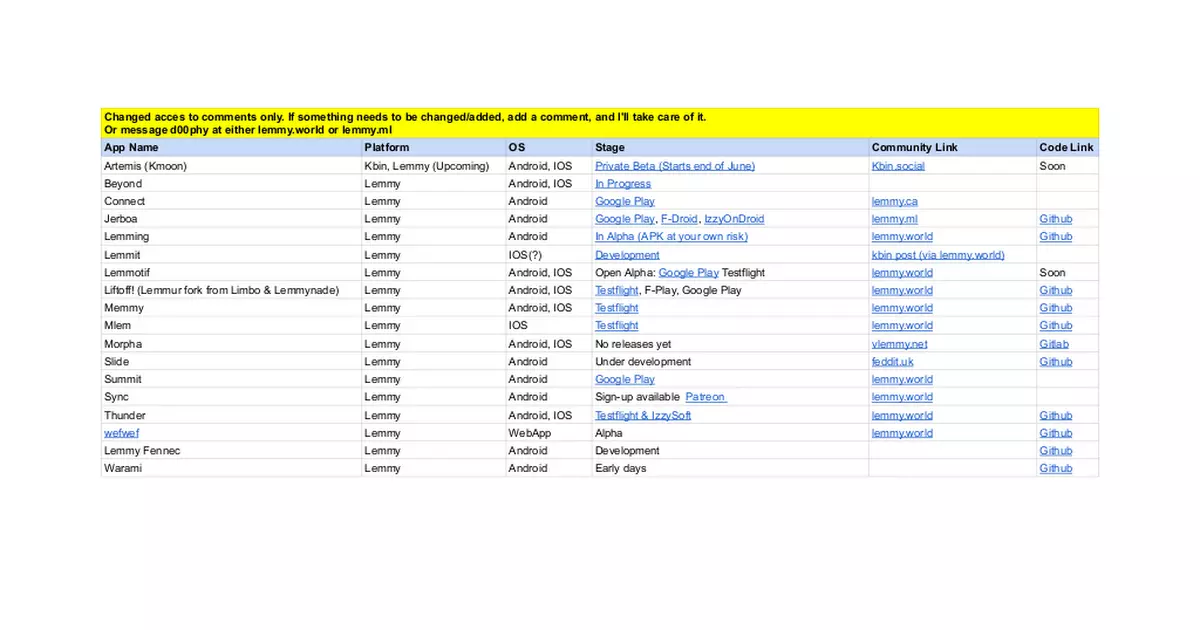Open Lemmotif's lemmy.world community link

902,272
